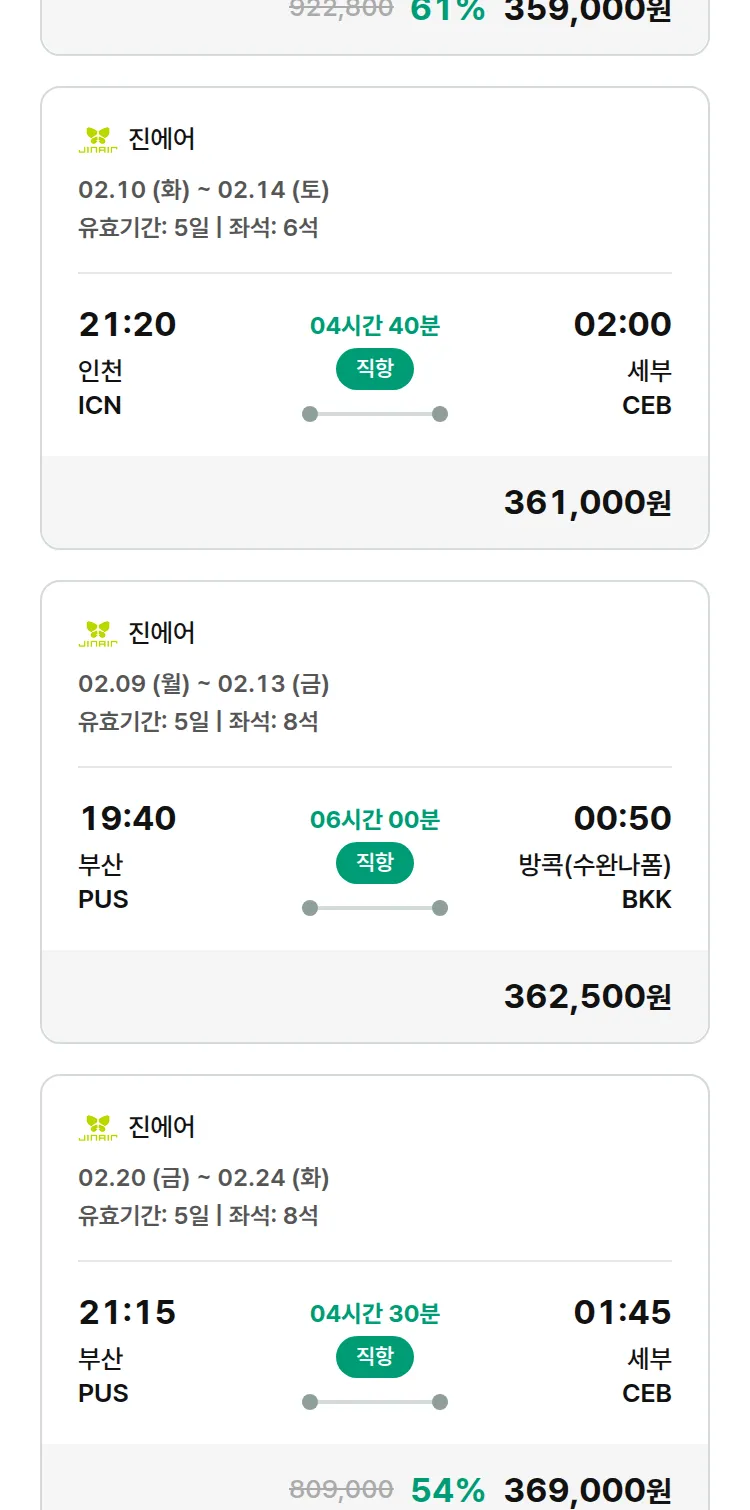Open the 02.20 ~ 02.24 date range
Screen dimensions: 750x1510
pyautogui.click(x=204, y=1178)
